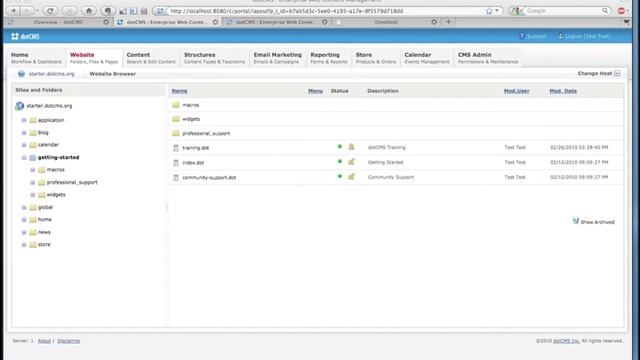Go back with browser back arrow
This screenshot has height=360, width=640.
13,11
